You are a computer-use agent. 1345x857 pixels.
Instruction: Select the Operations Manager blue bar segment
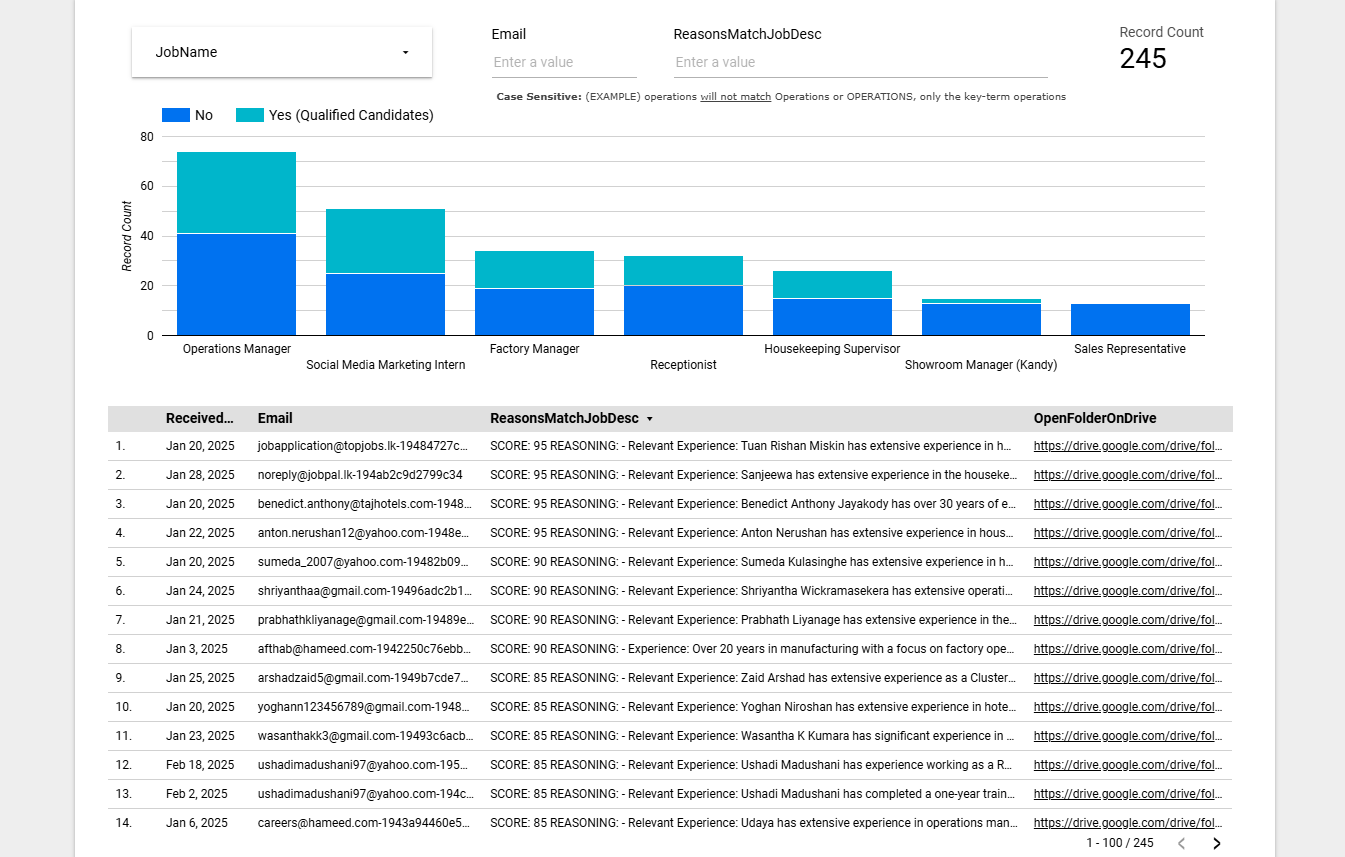(x=236, y=285)
